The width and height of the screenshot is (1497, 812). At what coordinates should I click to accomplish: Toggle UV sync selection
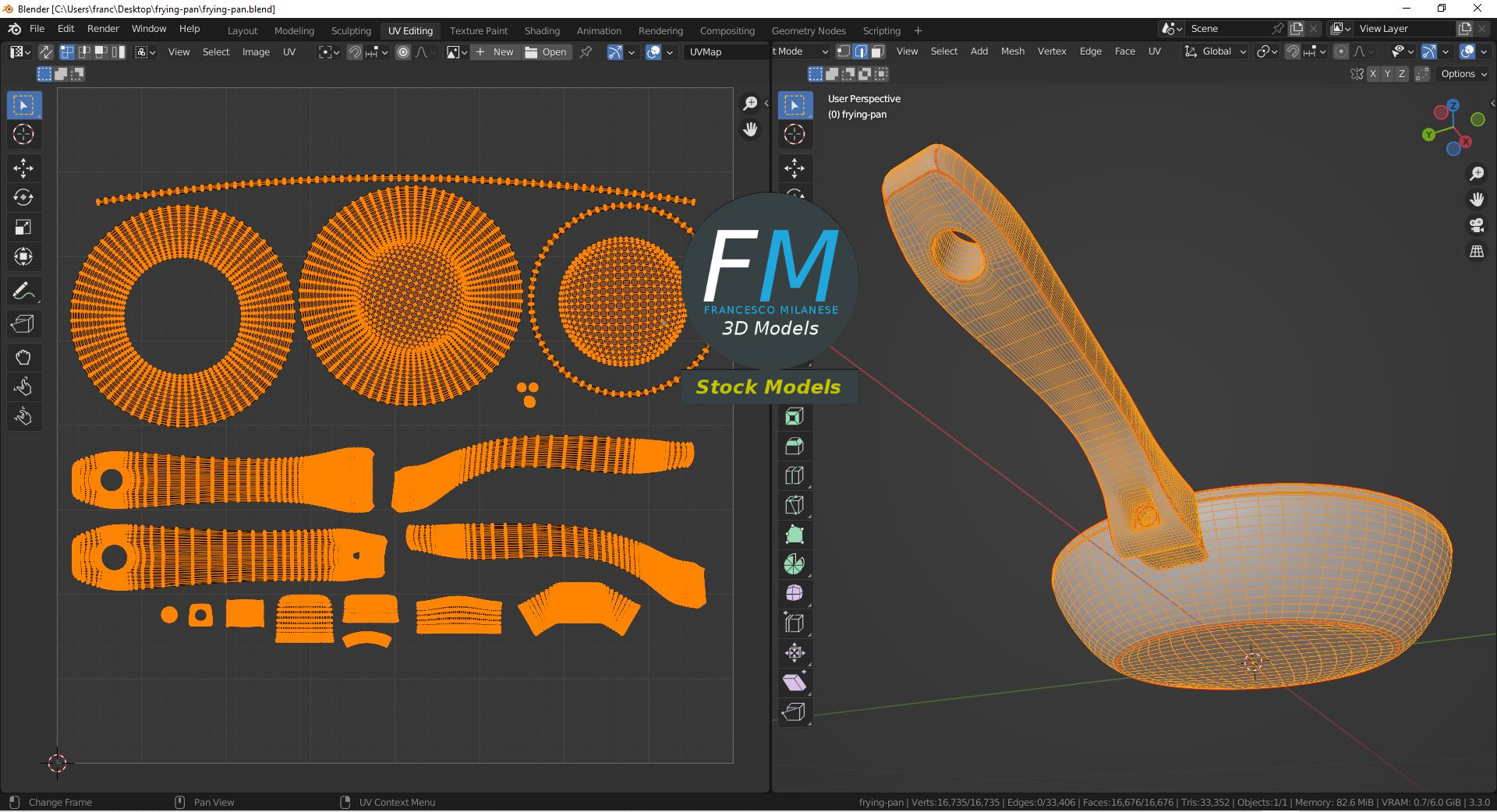pyautogui.click(x=46, y=52)
